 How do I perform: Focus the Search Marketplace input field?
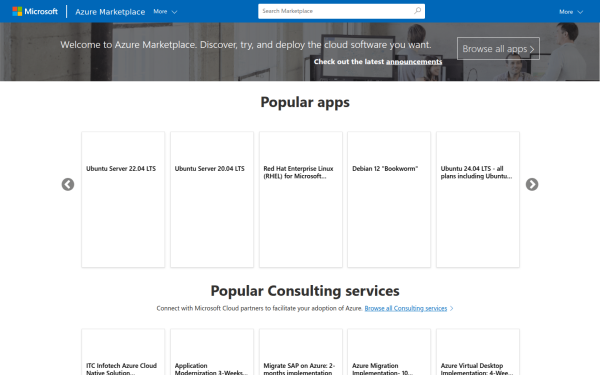(335, 11)
